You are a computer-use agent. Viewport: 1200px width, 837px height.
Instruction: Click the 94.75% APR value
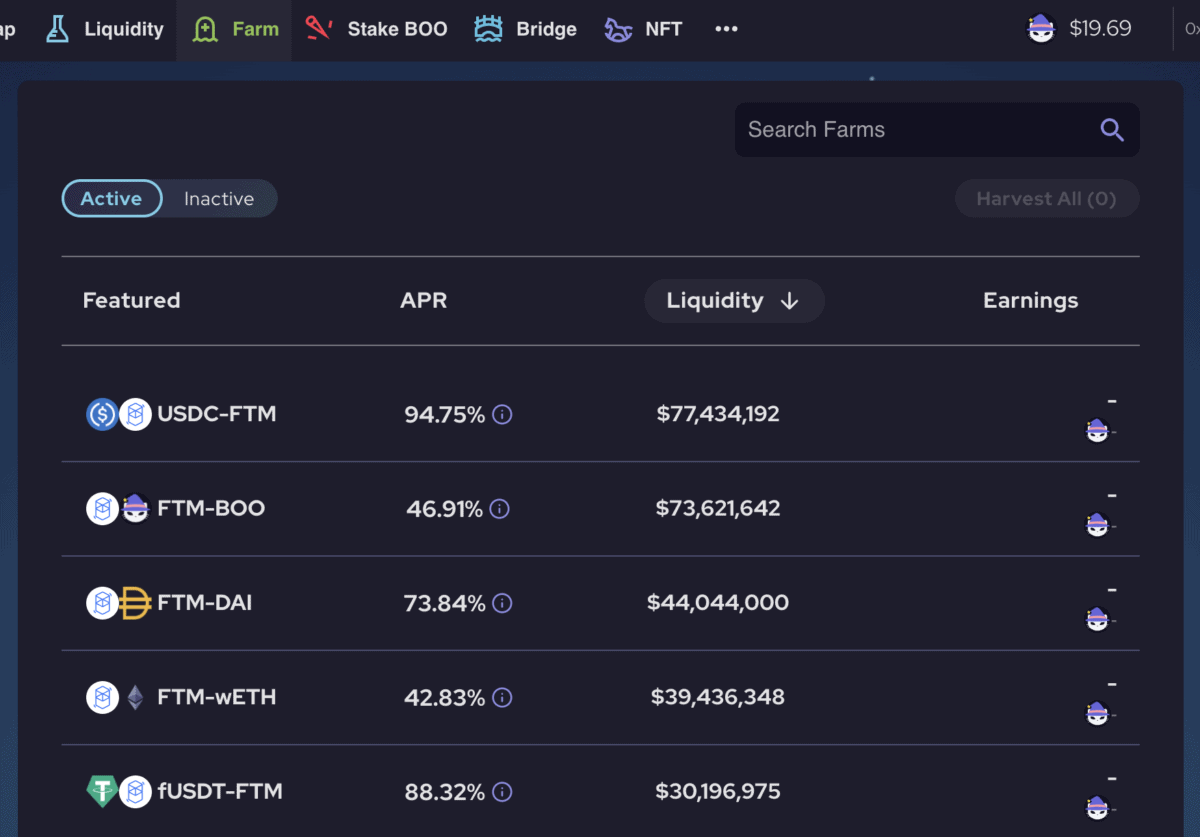(444, 414)
